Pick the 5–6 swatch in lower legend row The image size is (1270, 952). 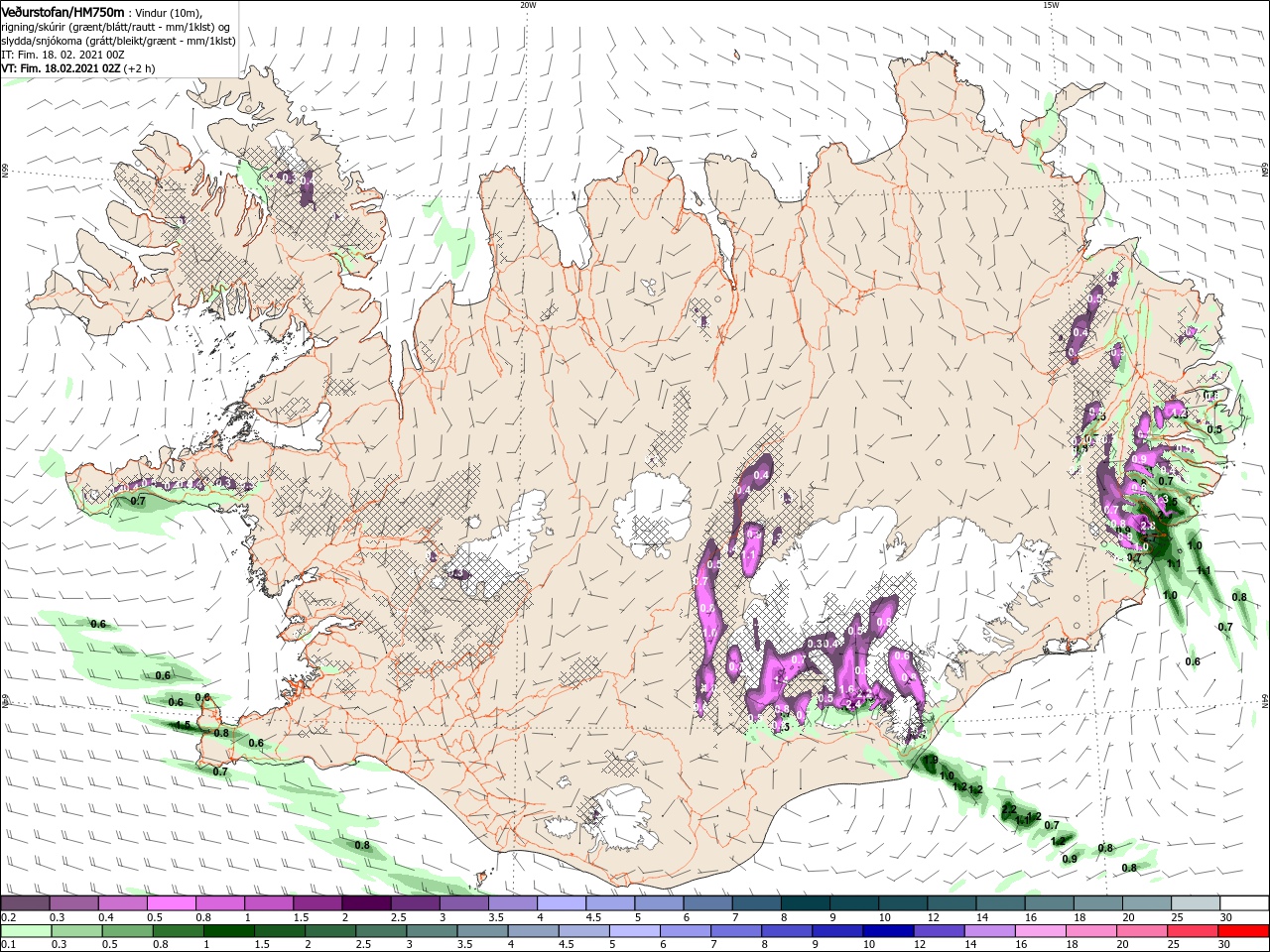coord(634,930)
